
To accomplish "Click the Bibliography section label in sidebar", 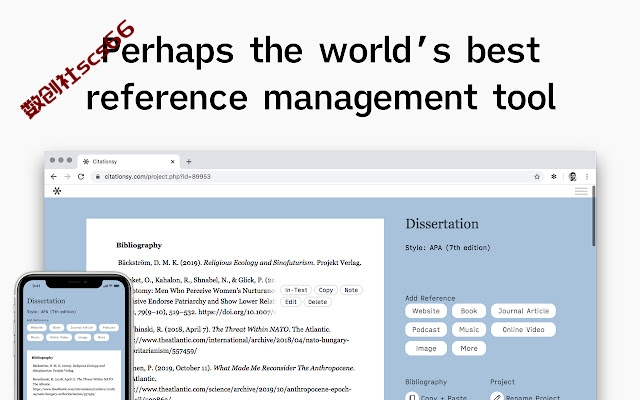I will click(426, 382).
